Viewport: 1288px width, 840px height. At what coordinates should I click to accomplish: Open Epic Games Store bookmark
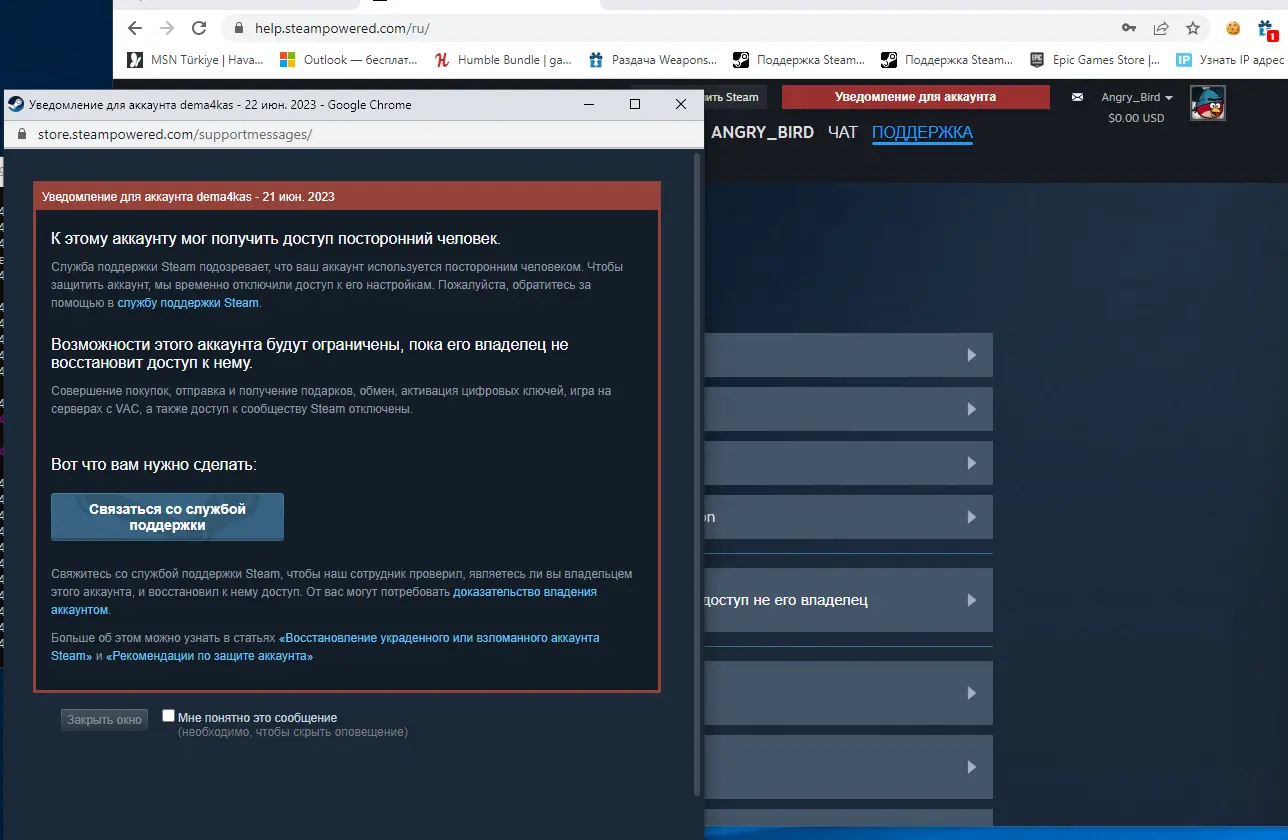click(x=1095, y=60)
